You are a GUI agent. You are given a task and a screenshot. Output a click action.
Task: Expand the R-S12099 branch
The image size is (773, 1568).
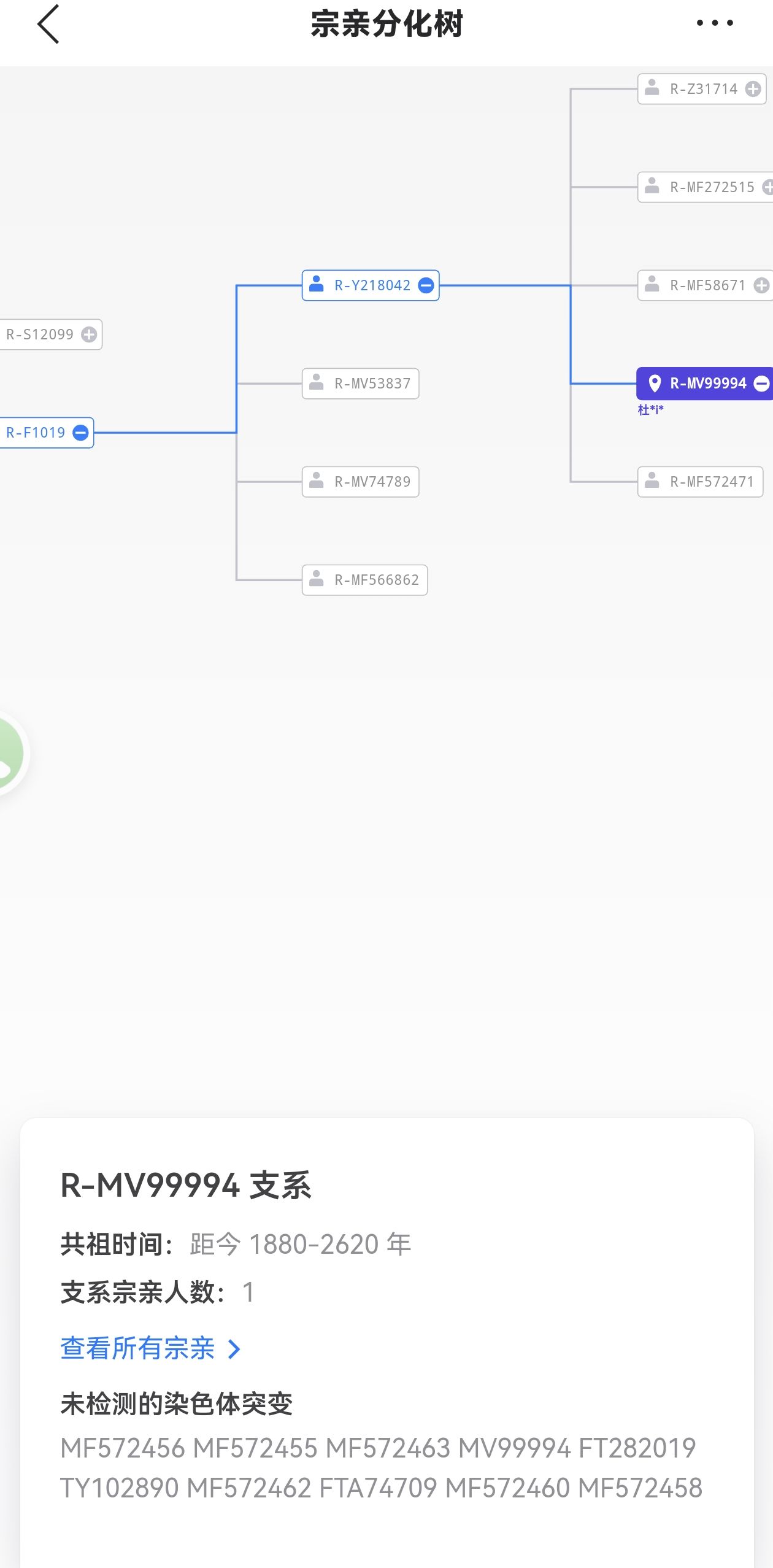pyautogui.click(x=89, y=334)
